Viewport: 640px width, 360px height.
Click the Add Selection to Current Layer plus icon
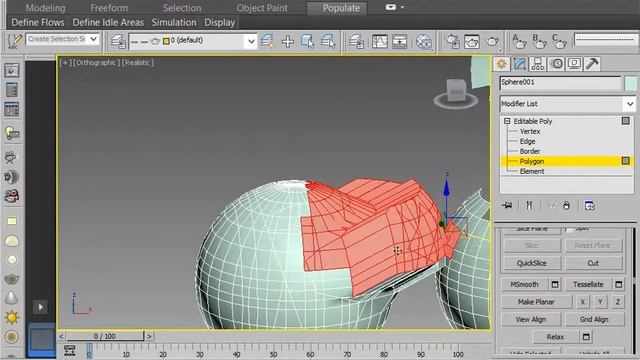(x=288, y=41)
